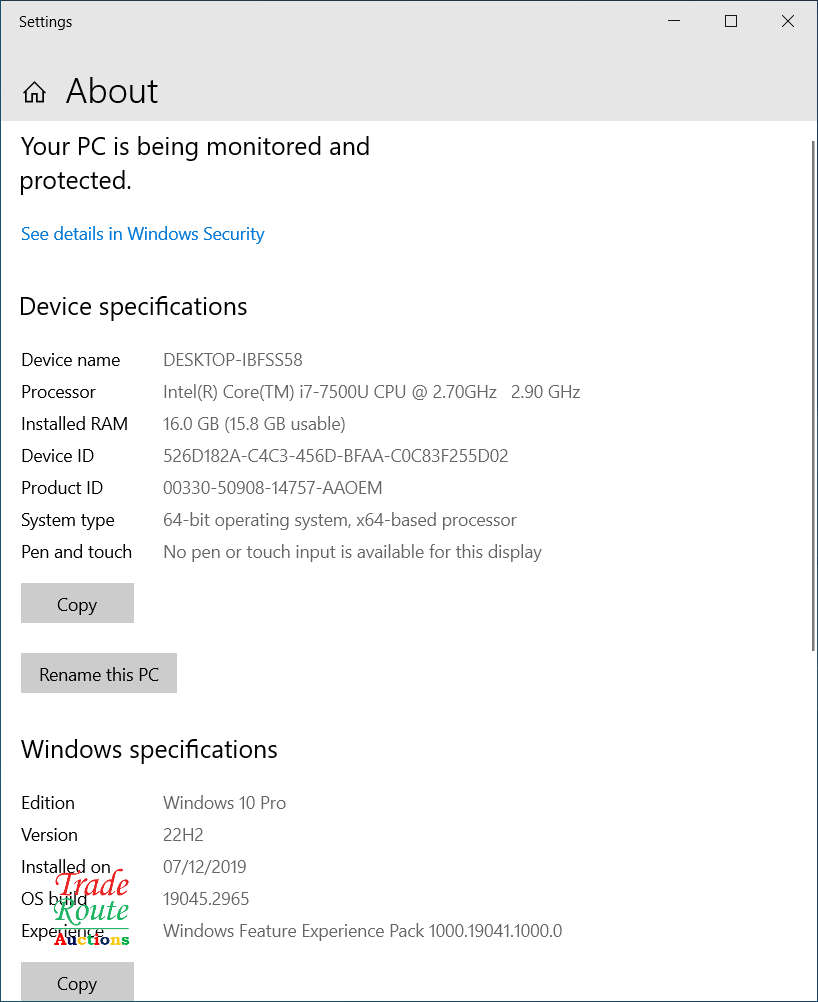The width and height of the screenshot is (818, 1002).
Task: Click the Settings title in the title bar
Action: click(45, 21)
